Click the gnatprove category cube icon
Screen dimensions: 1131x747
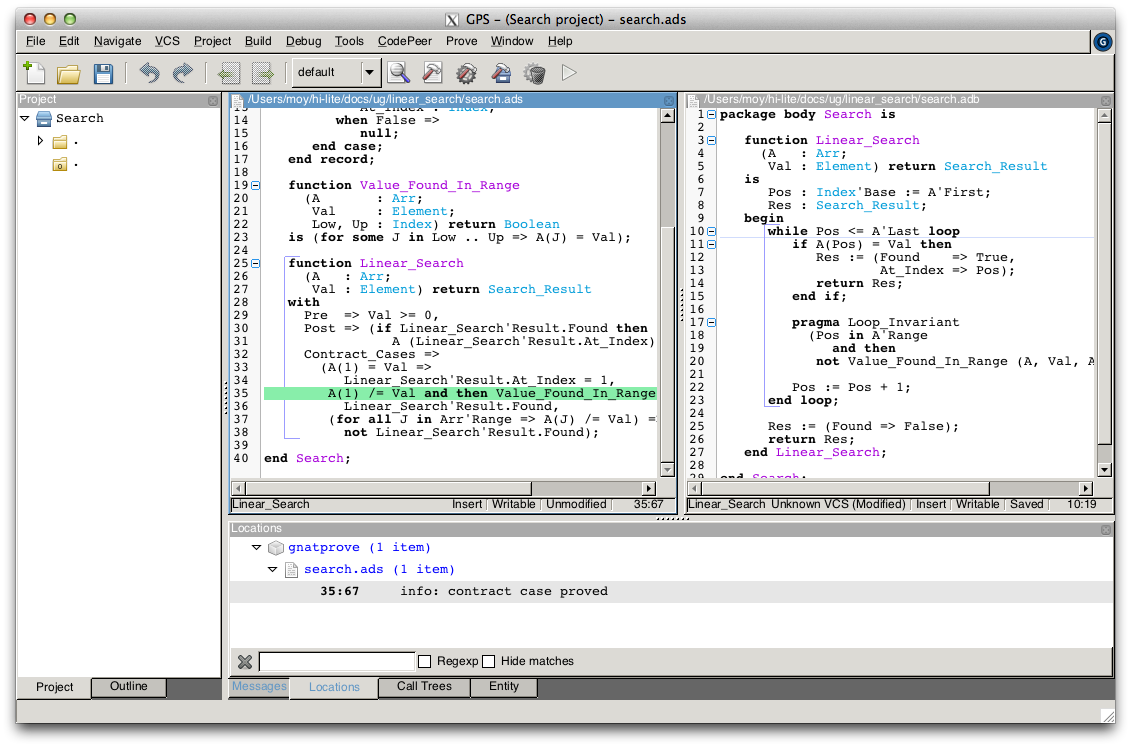(x=276, y=548)
